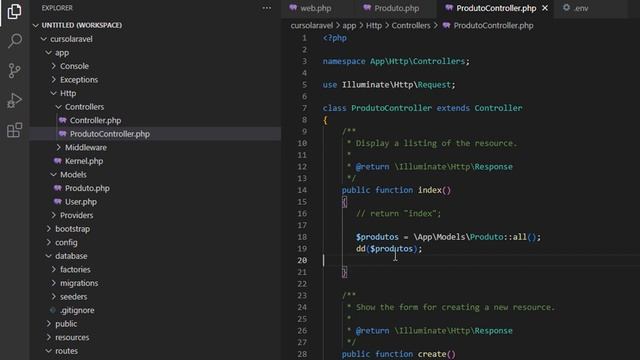Click Controllers in the breadcrumb path
640x360 pixels.
click(x=411, y=25)
